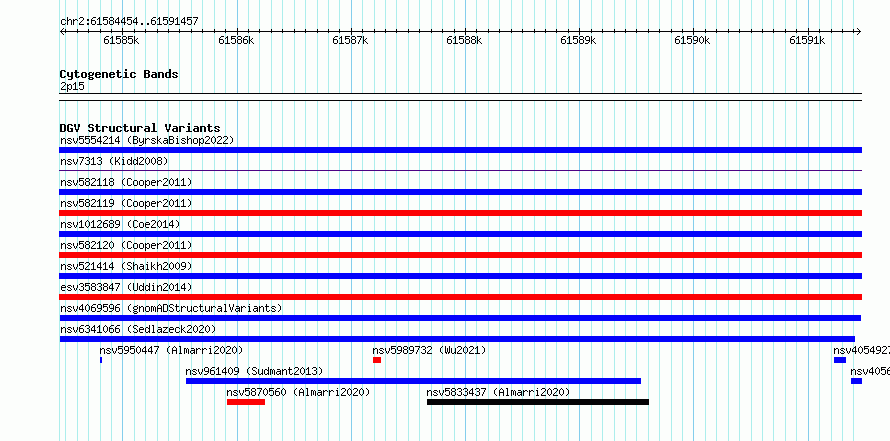The image size is (890, 441).
Task: Click the nsv5554214 (ByrskaBishop2022) label
Action: tap(147, 140)
